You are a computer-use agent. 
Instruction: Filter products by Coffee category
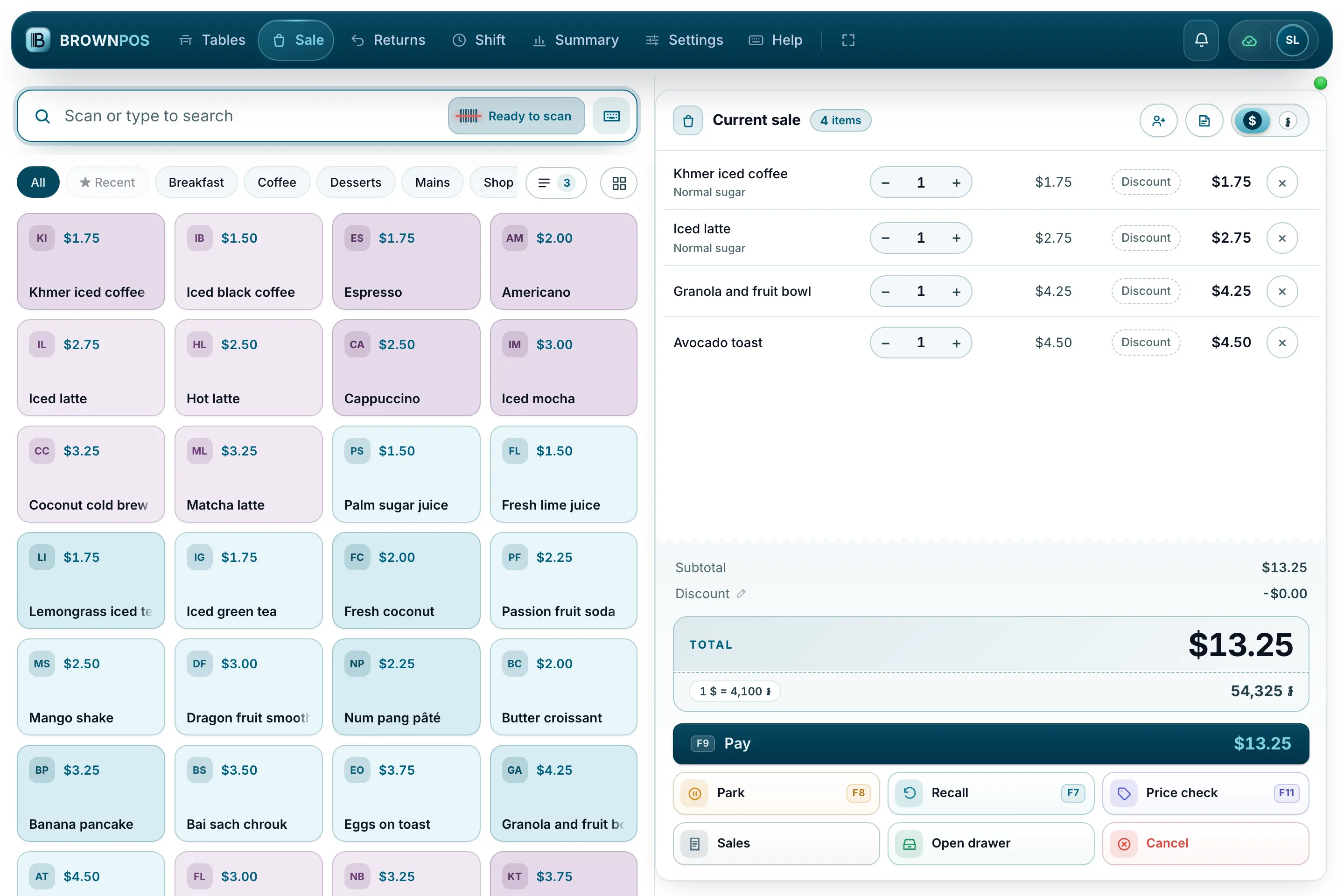pos(277,183)
